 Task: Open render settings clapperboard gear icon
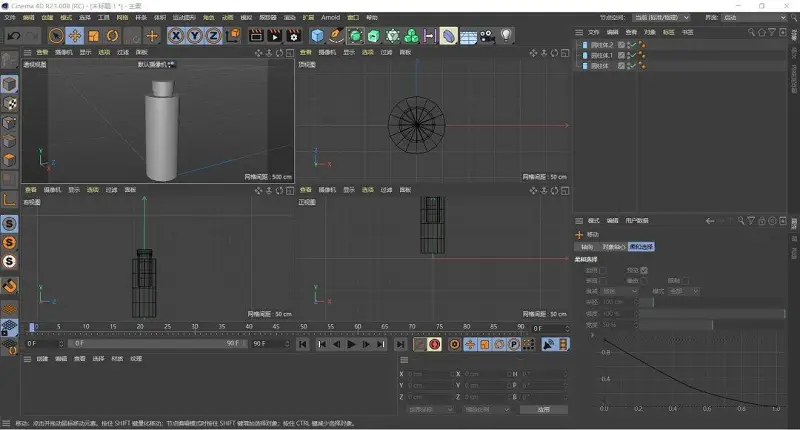(x=294, y=36)
